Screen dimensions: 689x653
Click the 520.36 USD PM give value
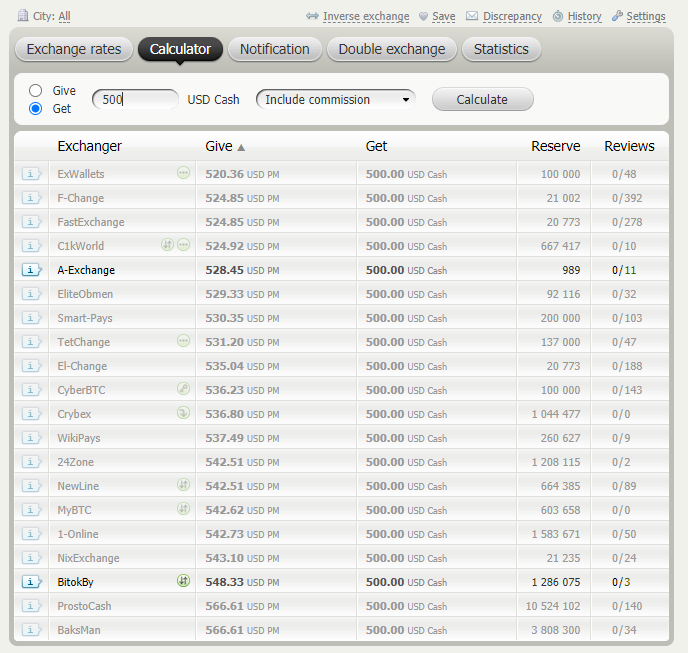[x=242, y=174]
